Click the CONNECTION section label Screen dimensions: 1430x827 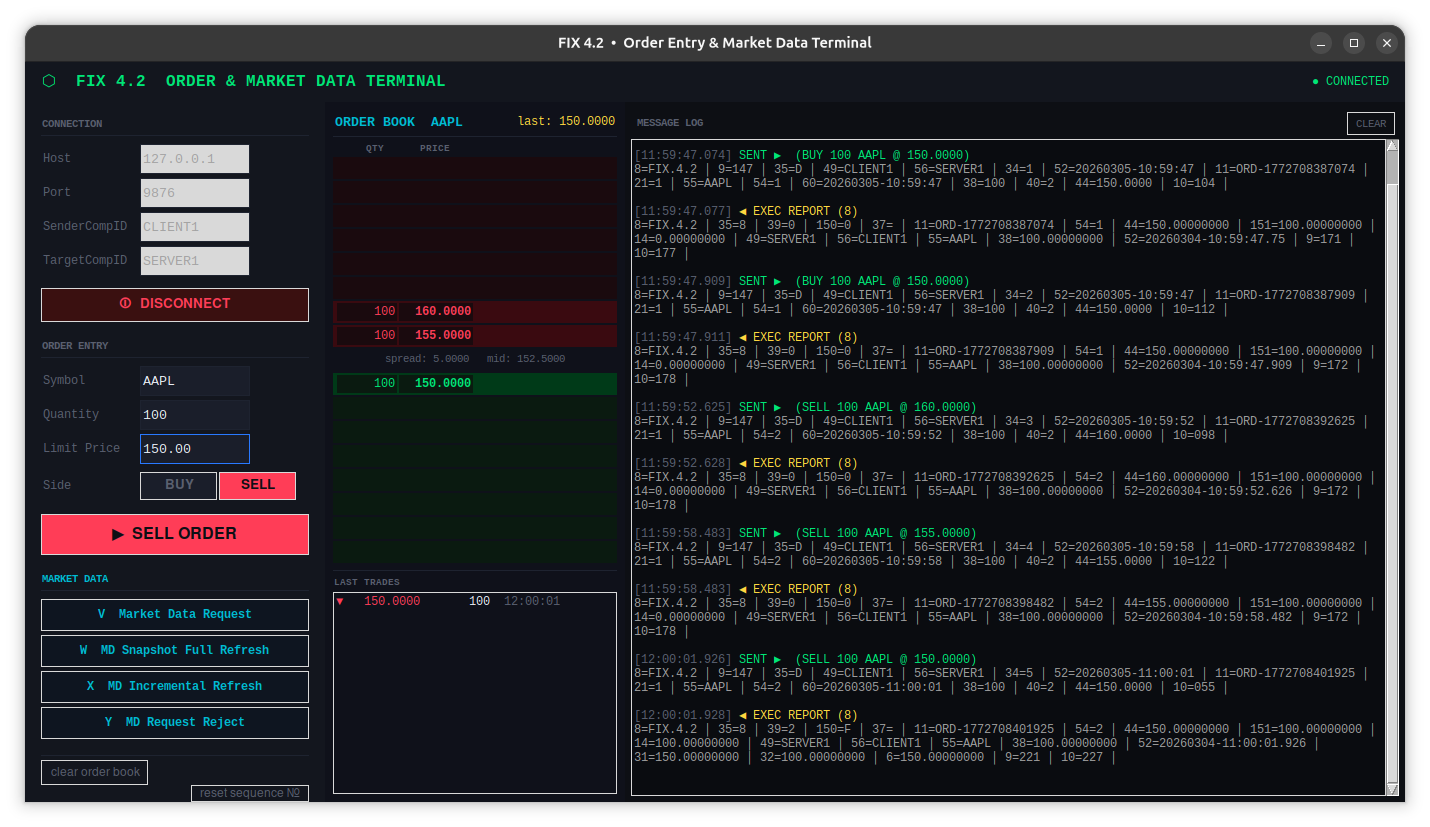click(72, 124)
